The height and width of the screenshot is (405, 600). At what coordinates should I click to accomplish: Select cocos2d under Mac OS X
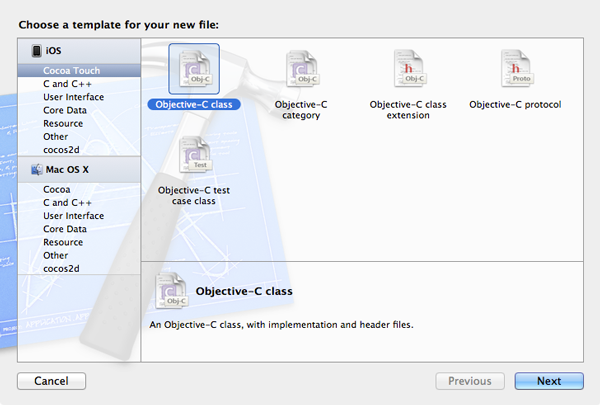(79, 268)
